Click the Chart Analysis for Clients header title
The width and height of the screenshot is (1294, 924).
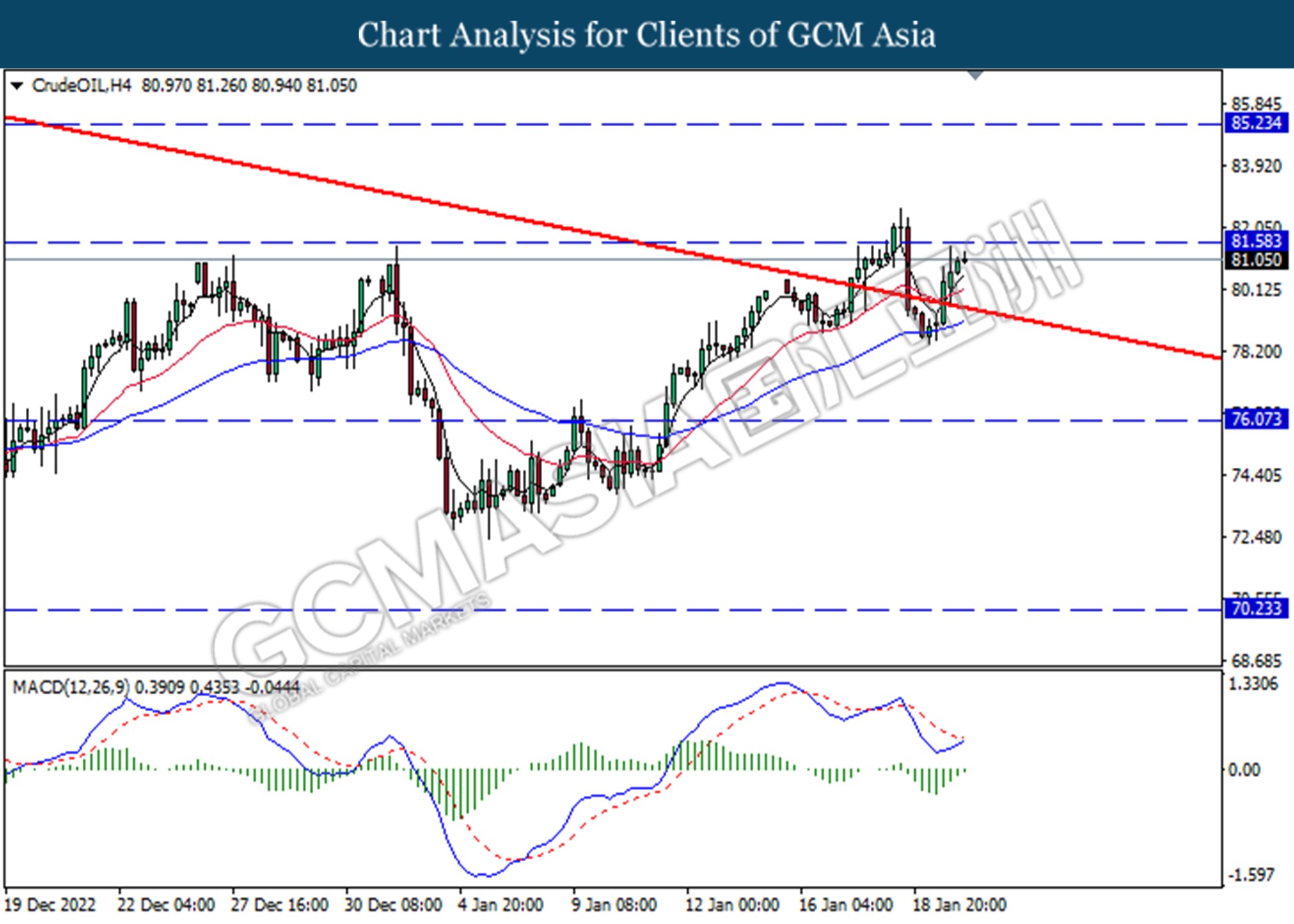tap(647, 34)
